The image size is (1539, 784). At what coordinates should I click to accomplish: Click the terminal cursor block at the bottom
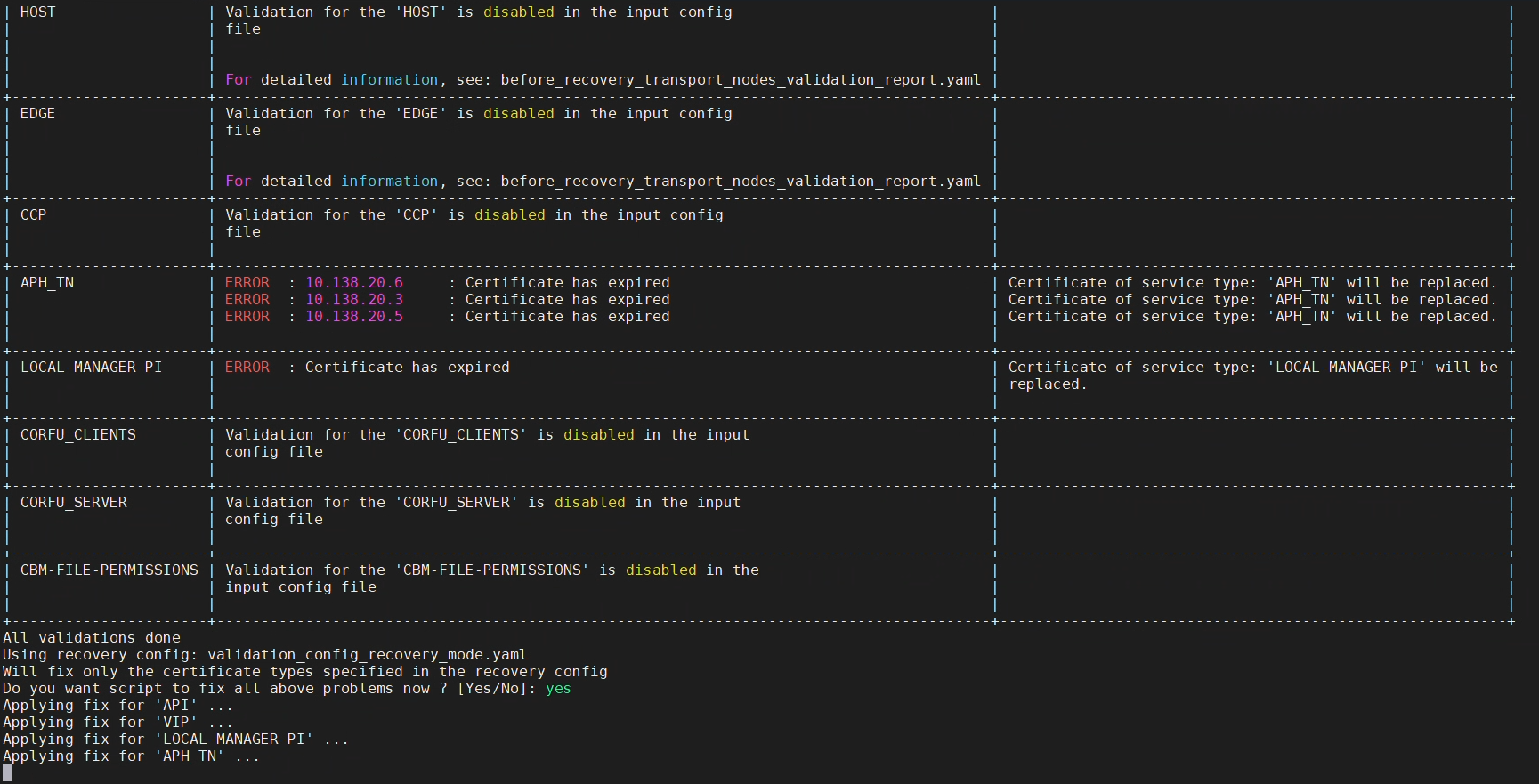click(x=7, y=773)
